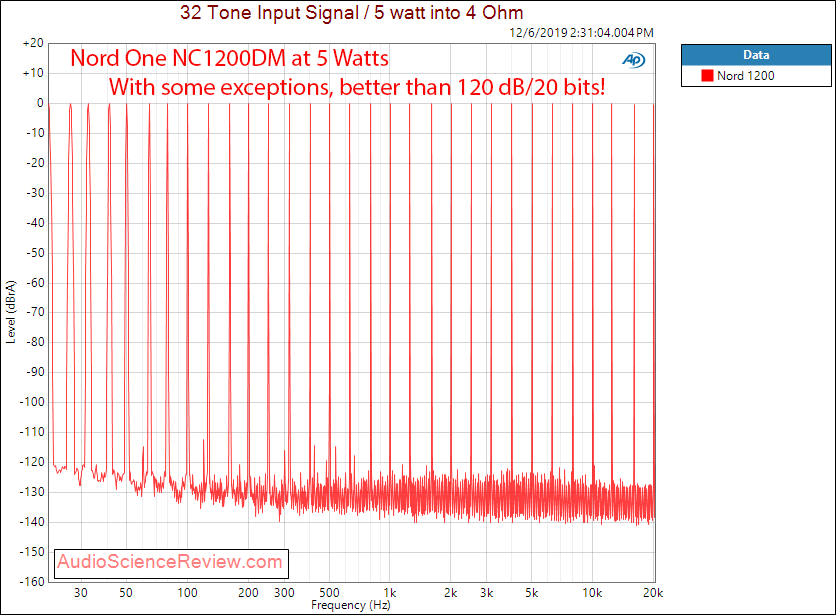Select the annotation "Nord One NC1200DM at 5 Watts"
Viewport: 836px width, 615px height.
(229, 58)
